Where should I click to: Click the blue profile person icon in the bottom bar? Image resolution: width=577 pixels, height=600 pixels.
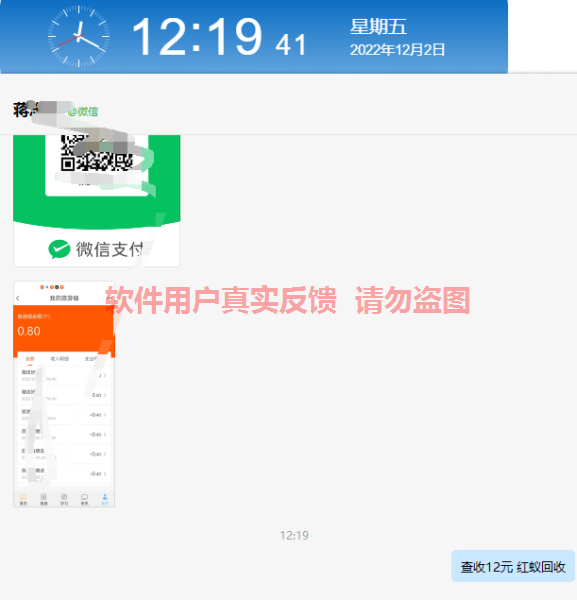(105, 499)
